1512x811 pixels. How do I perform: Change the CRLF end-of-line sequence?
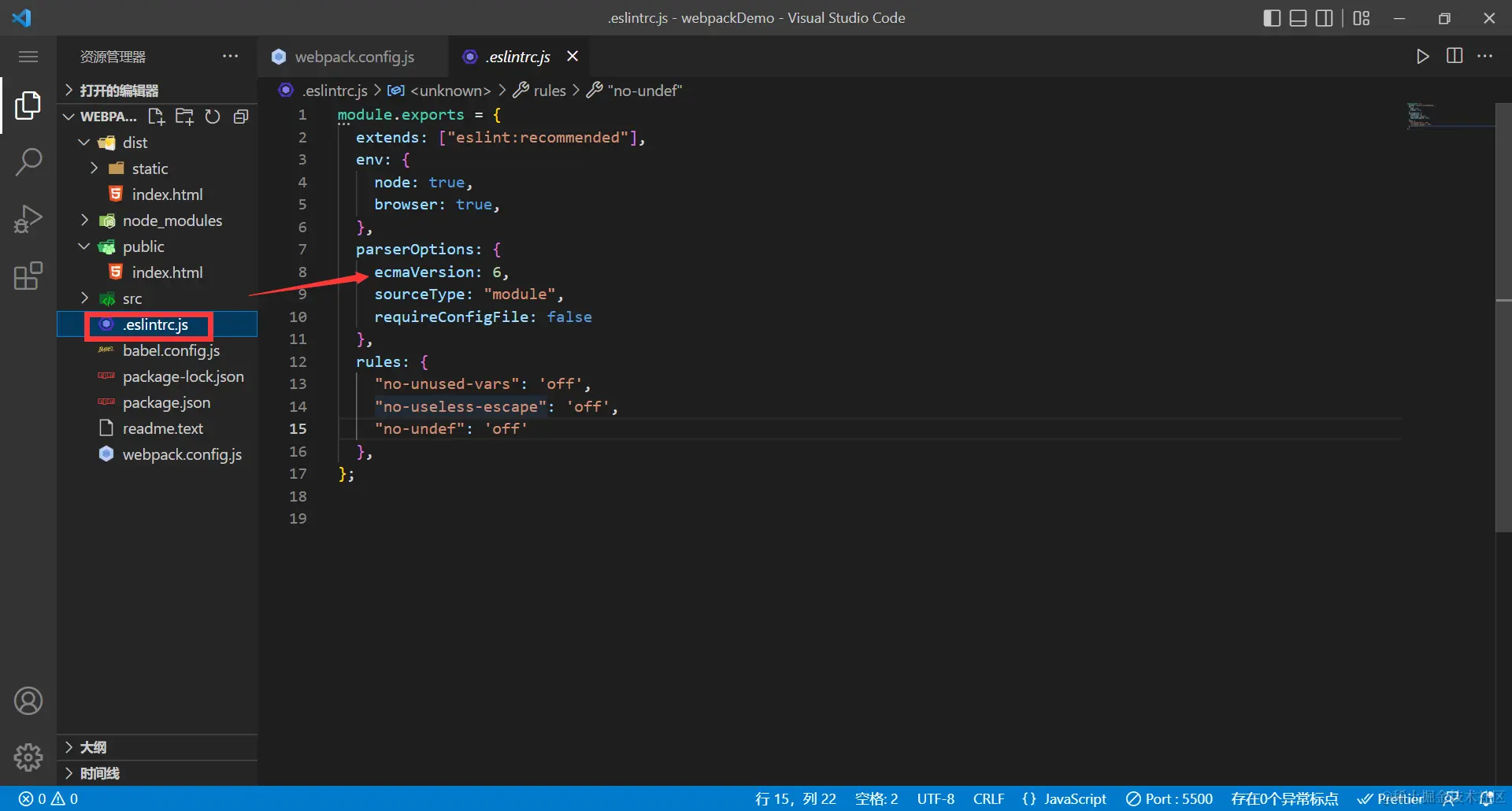pos(988,798)
